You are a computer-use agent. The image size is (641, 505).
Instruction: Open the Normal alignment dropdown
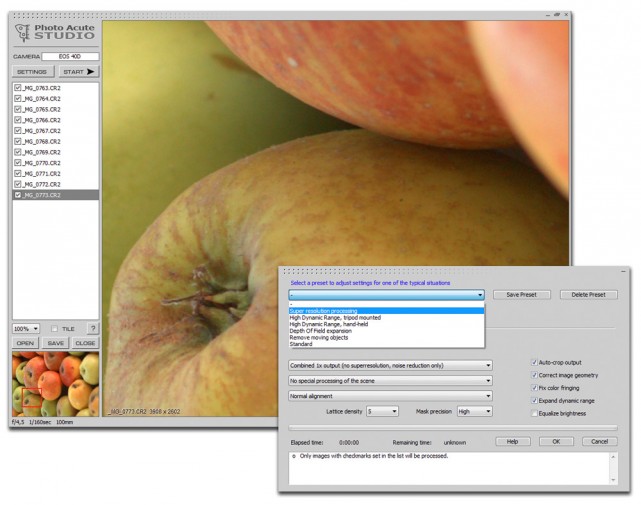point(390,396)
